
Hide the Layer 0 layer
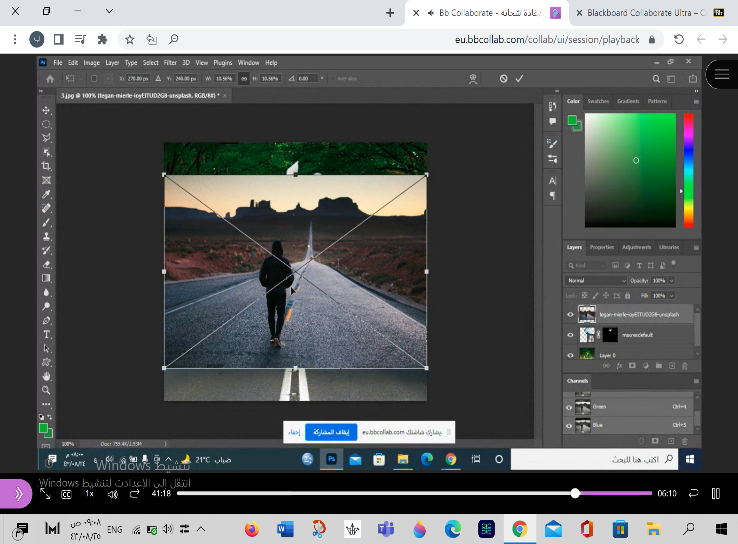pos(570,355)
